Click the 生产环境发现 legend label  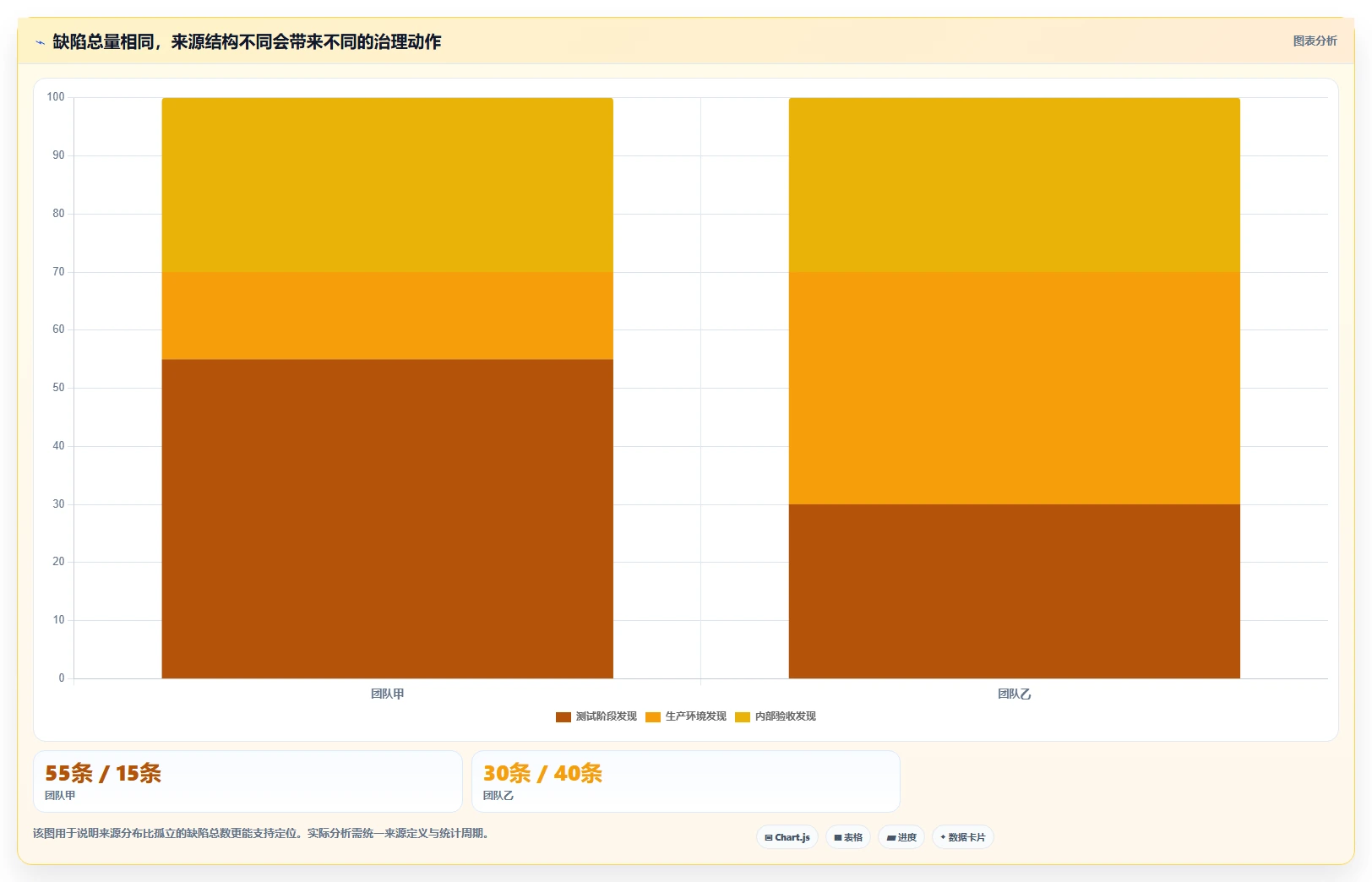click(695, 716)
